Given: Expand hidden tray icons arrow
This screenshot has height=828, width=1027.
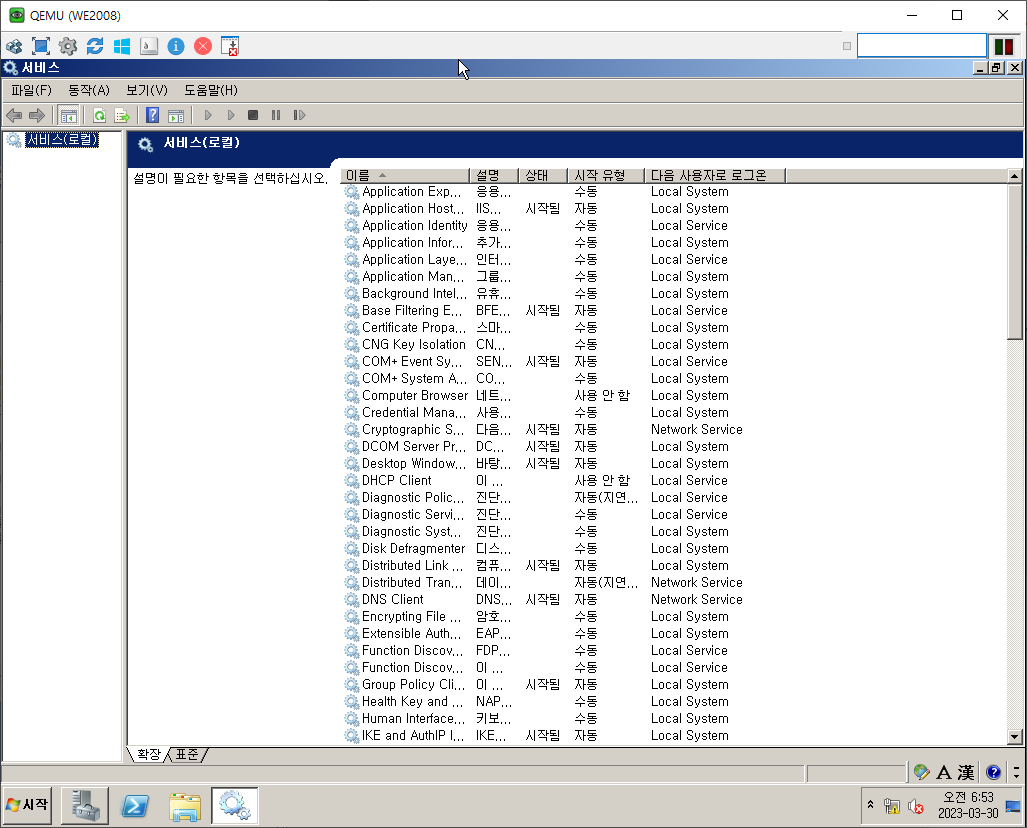Looking at the screenshot, I should 870,804.
